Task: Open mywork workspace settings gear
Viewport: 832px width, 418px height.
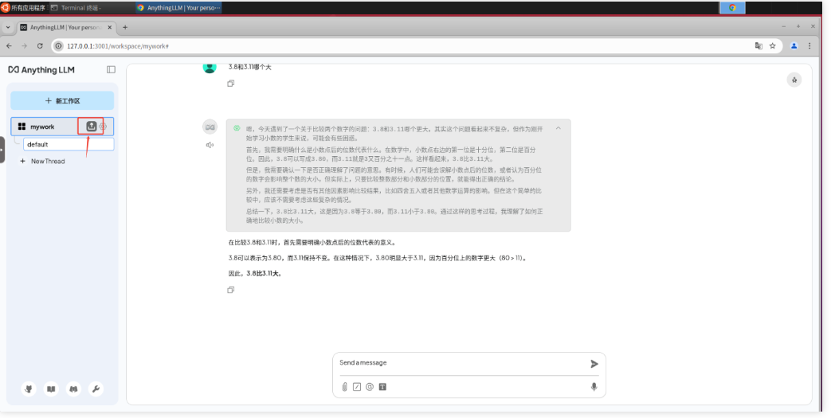Action: (x=103, y=126)
